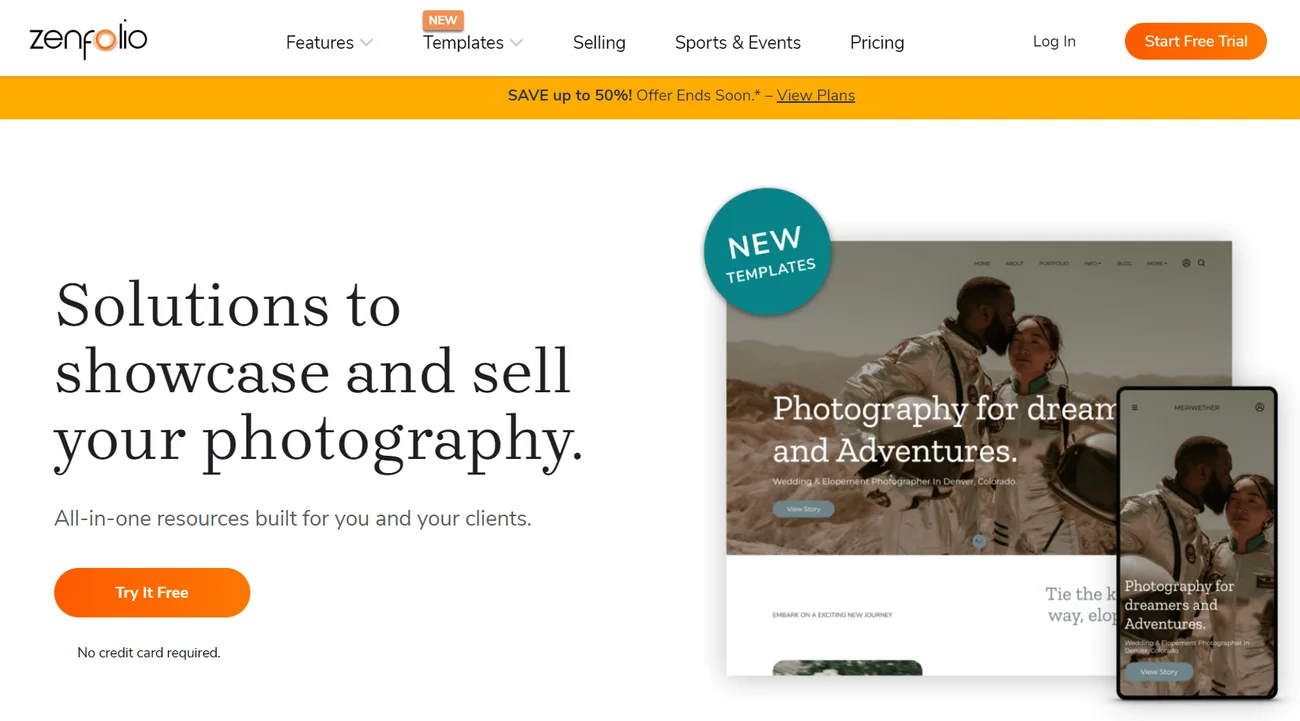Click the teal NEW TEMPLATES badge
The height and width of the screenshot is (721, 1300).
tap(767, 252)
